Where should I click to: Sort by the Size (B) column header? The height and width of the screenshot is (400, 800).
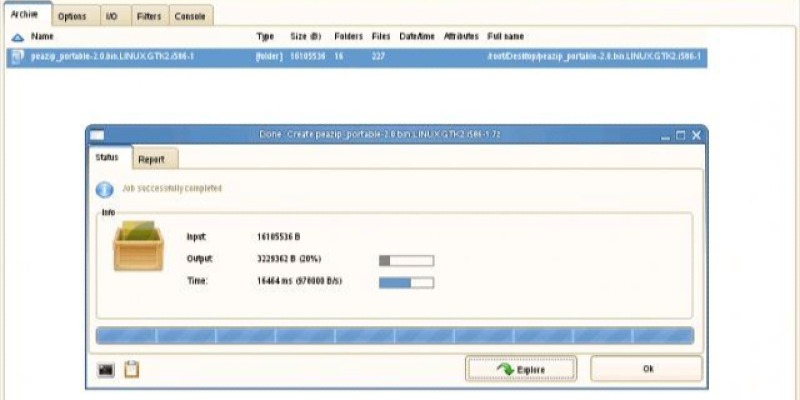coord(308,37)
